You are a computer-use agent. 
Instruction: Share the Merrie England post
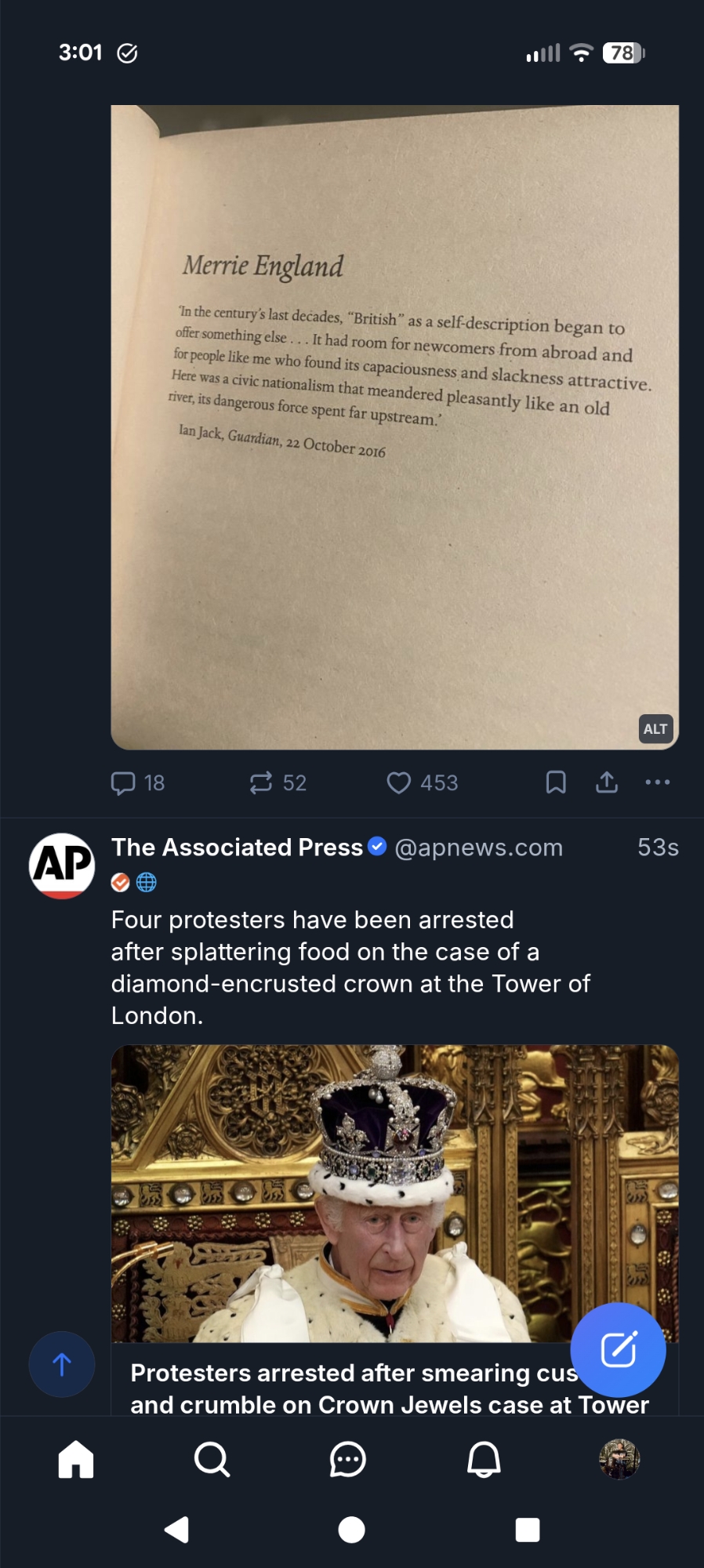tap(607, 782)
